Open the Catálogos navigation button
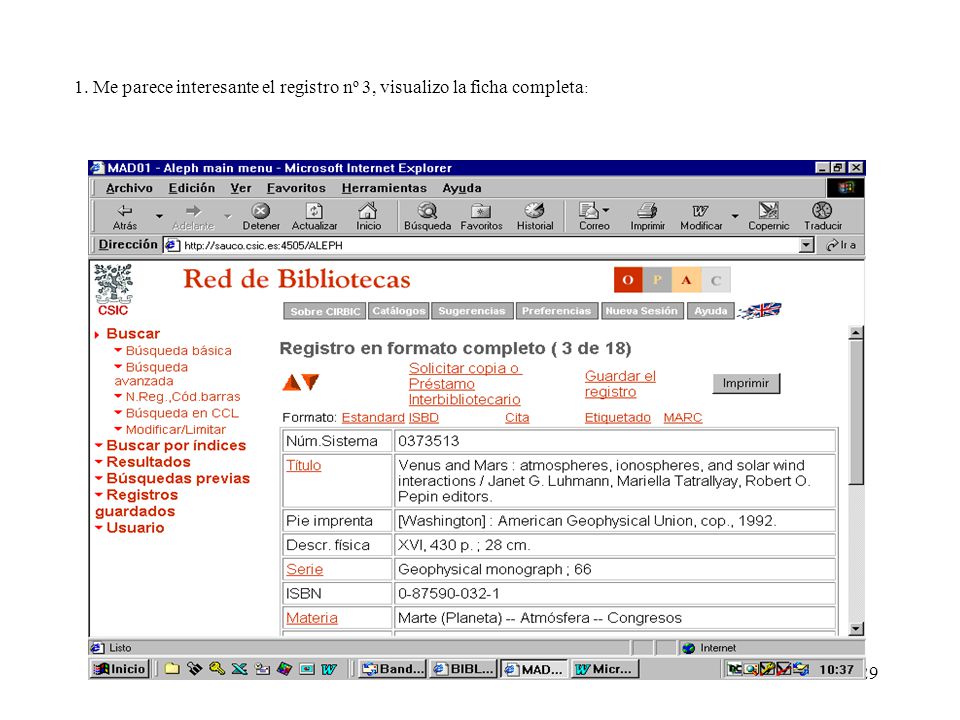The width and height of the screenshot is (960, 720). click(x=399, y=311)
